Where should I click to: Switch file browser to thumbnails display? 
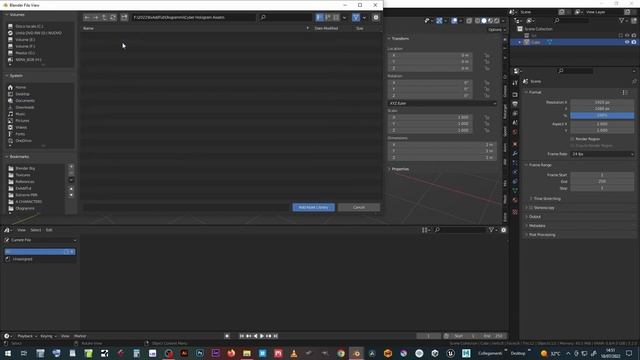(336, 18)
